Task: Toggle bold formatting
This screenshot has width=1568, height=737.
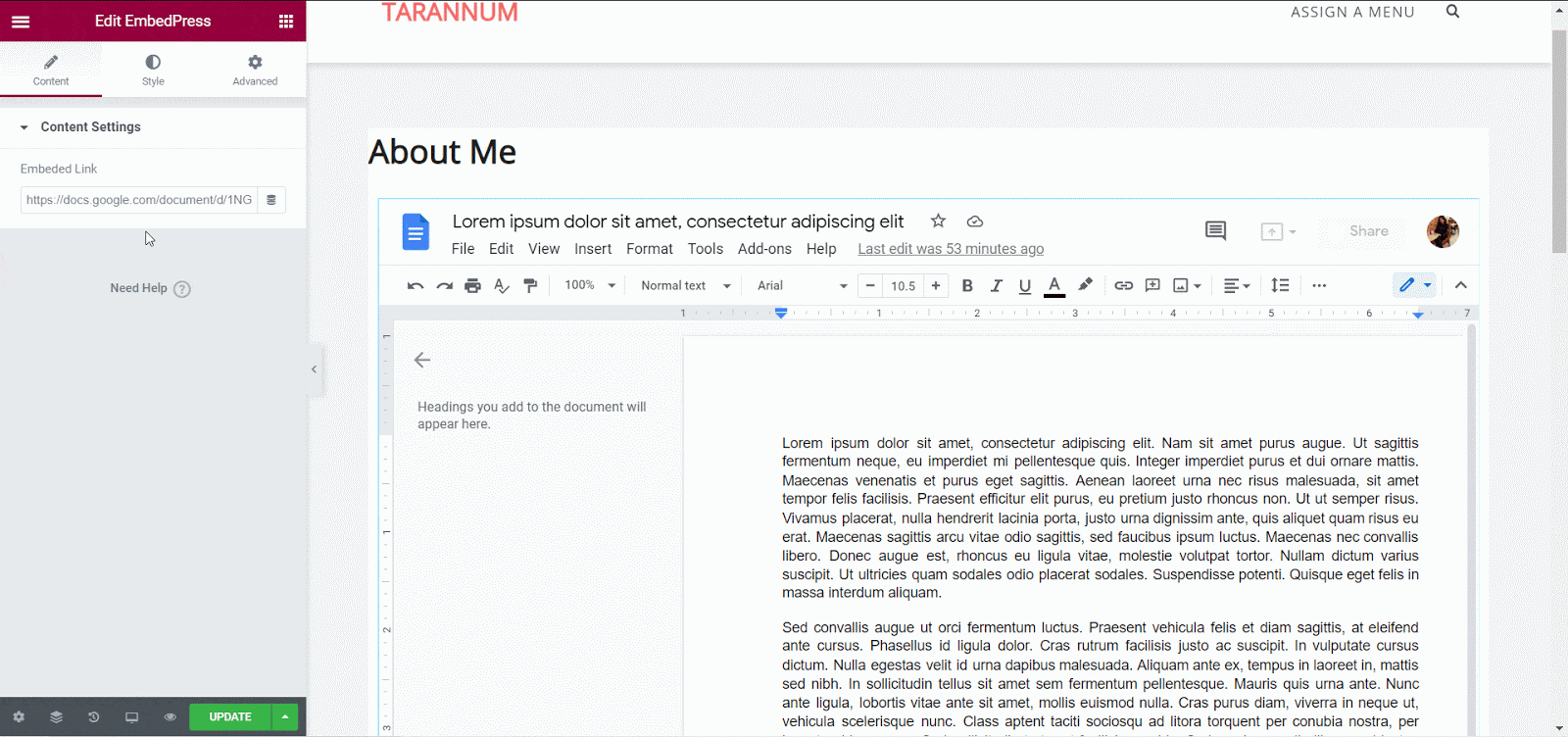Action: click(967, 285)
